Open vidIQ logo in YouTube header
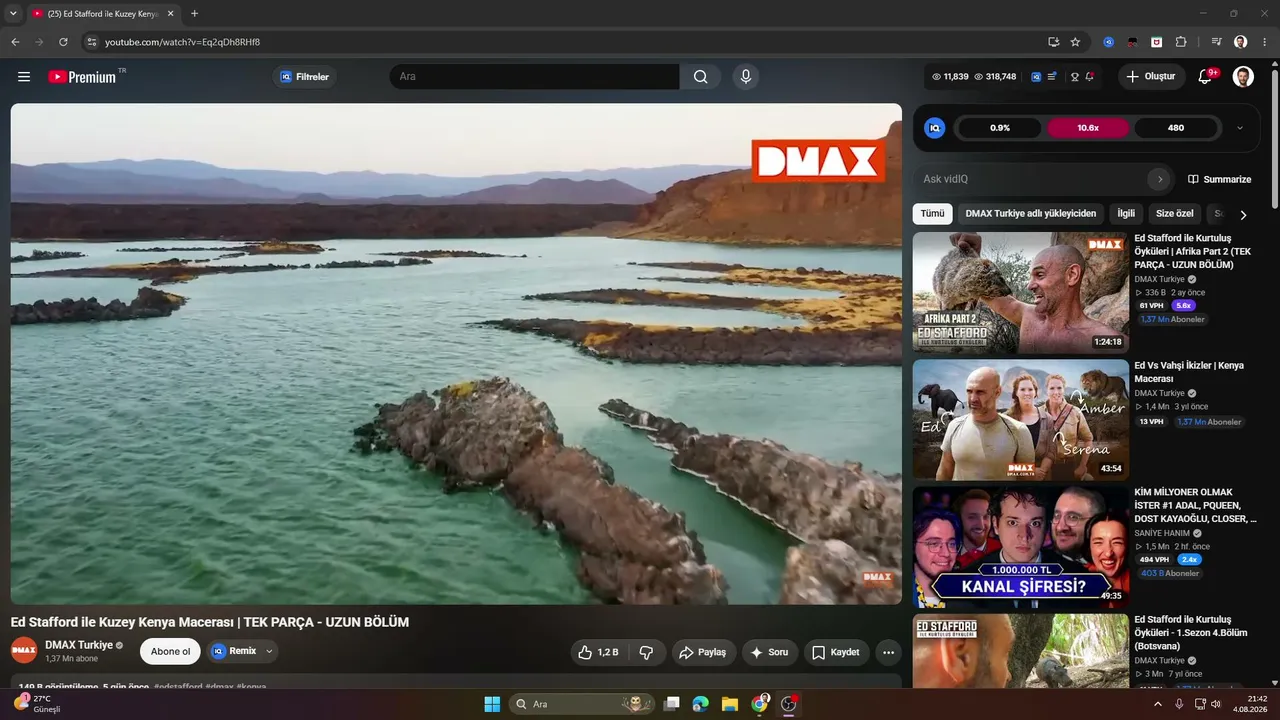This screenshot has height=720, width=1280. tap(1037, 77)
